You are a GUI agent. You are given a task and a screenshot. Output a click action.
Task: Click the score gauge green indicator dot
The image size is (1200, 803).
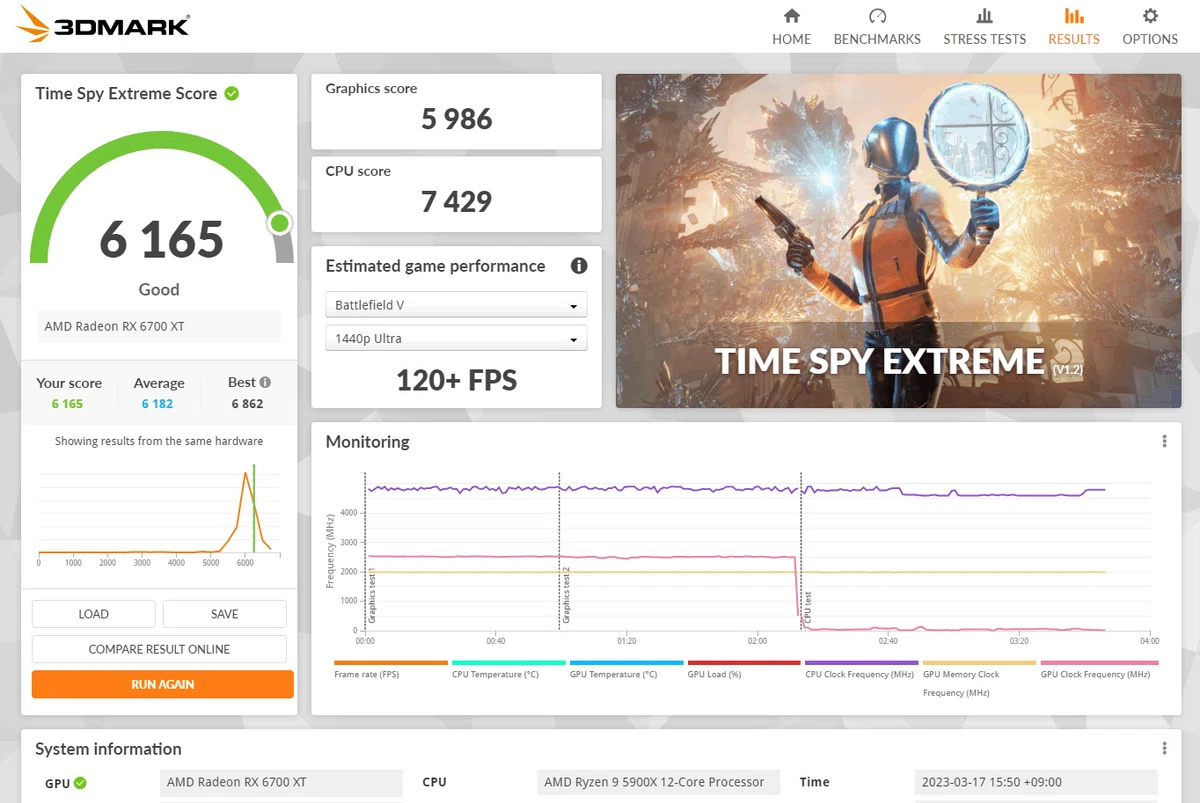pos(280,223)
